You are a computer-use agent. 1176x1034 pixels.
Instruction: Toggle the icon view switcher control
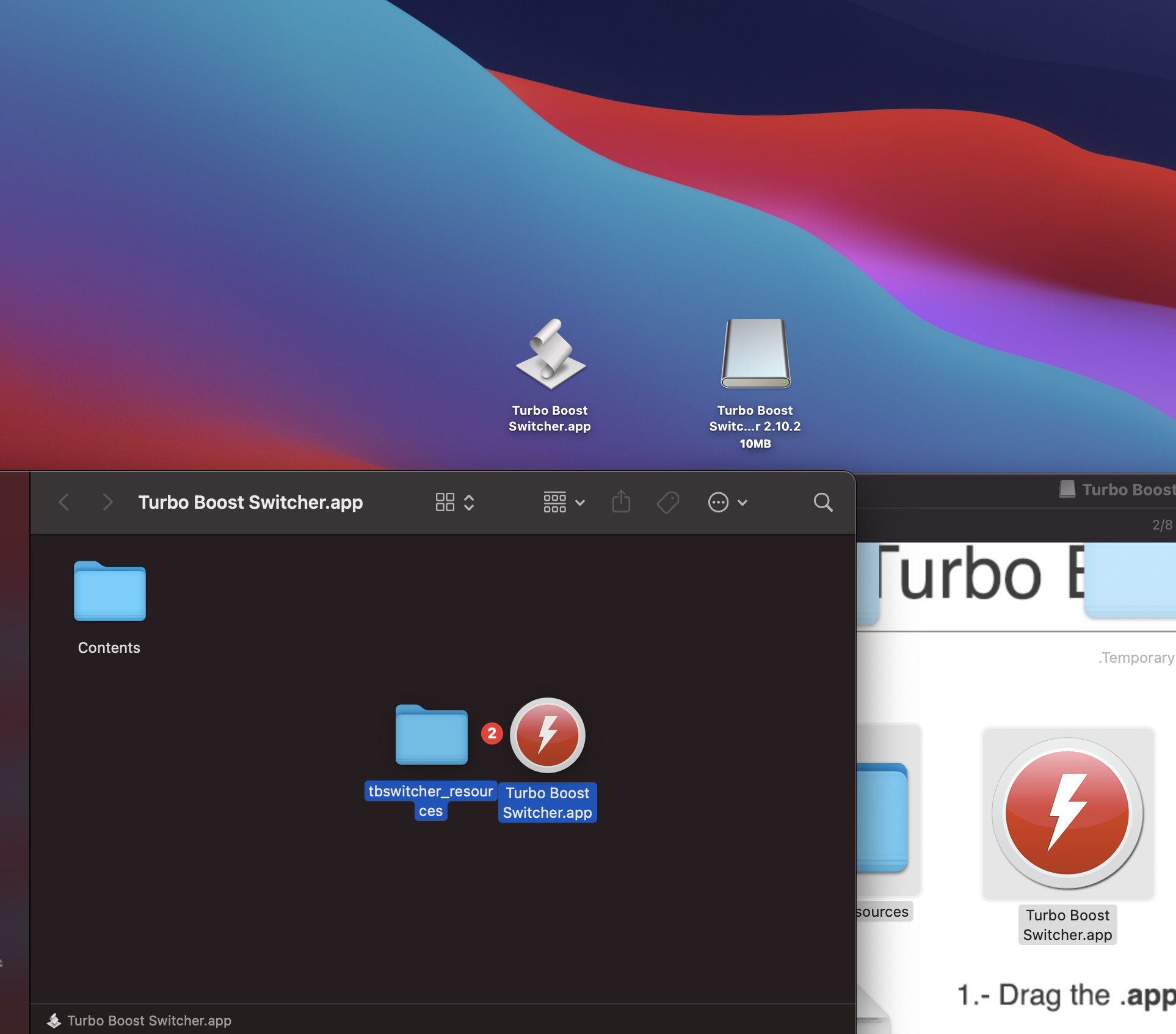click(x=455, y=502)
